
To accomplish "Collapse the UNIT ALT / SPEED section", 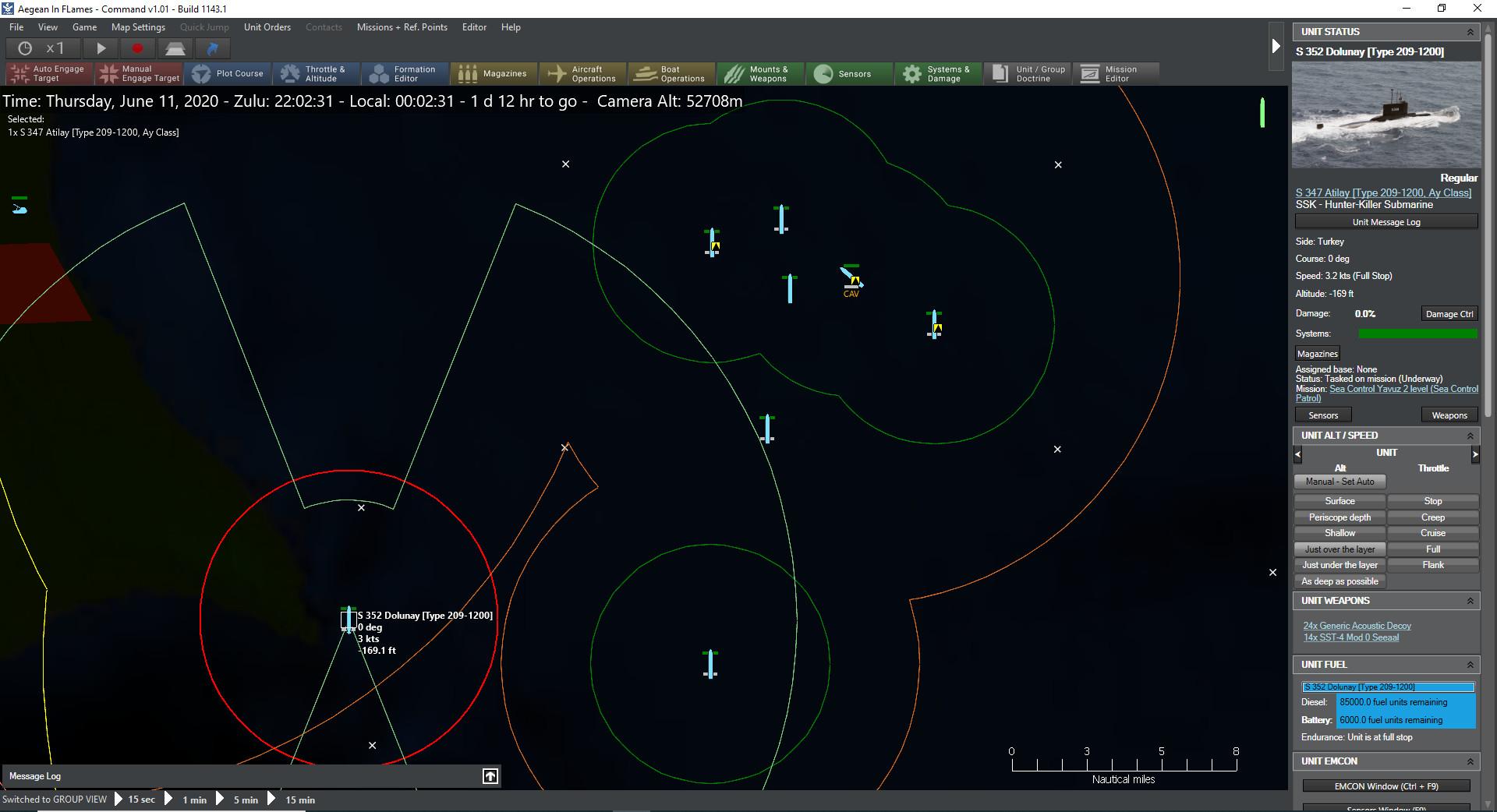I will point(1472,435).
